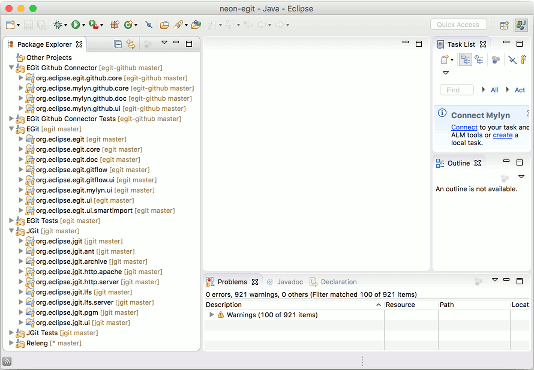The width and height of the screenshot is (534, 370).
Task: Expand the Releng working set
Action: (11, 343)
